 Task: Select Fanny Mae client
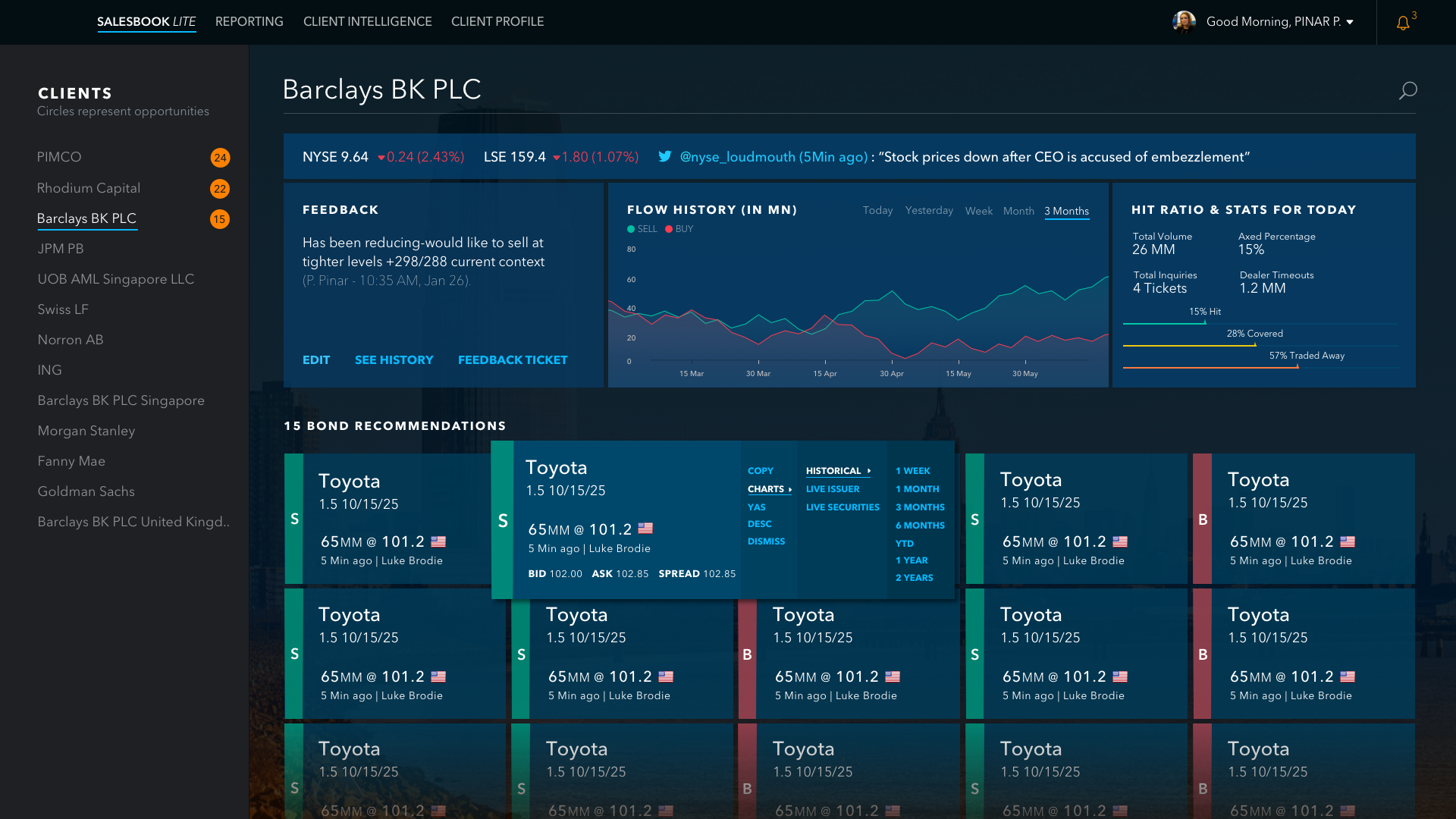[x=72, y=461]
